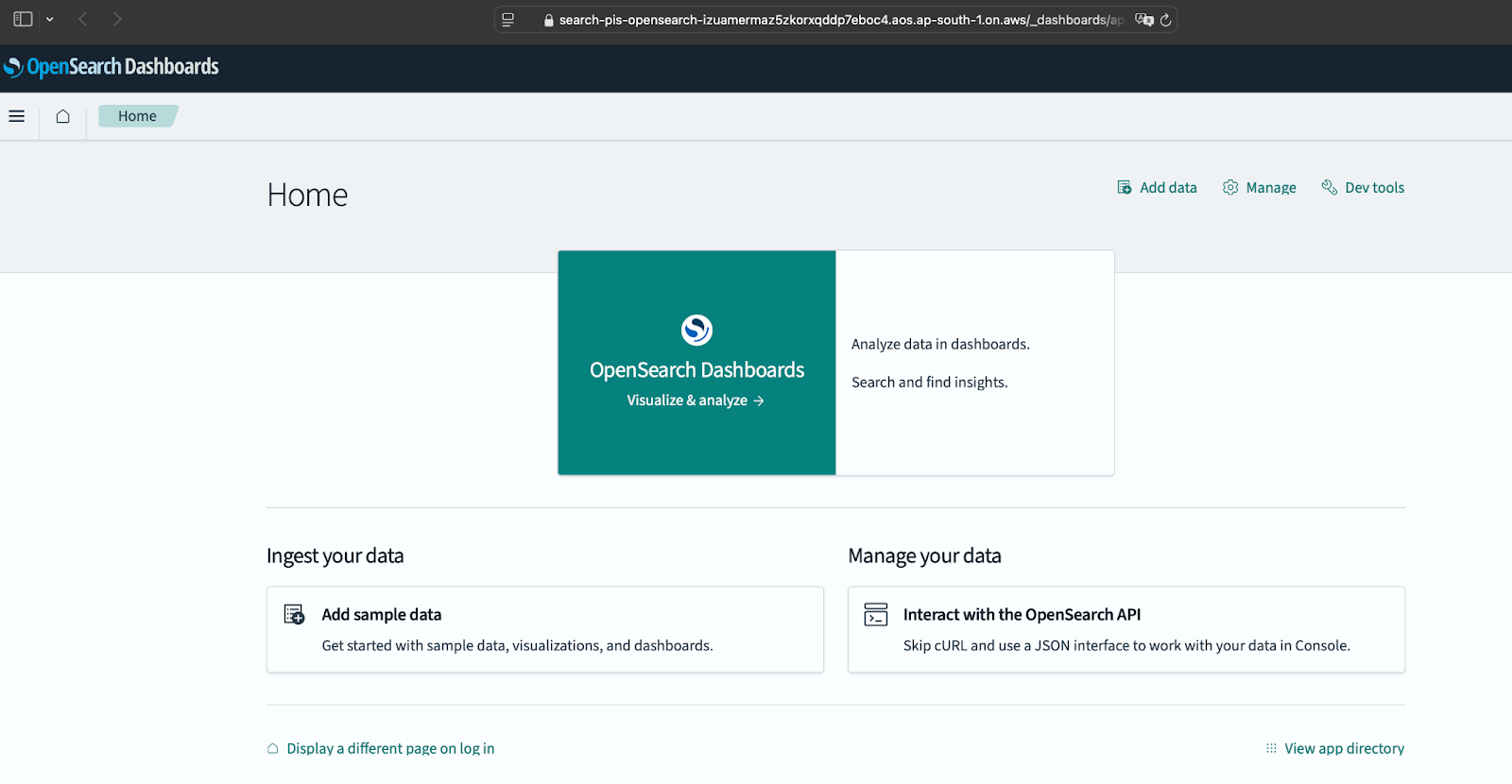Open OpenSearch Dashboards card title

pyautogui.click(x=696, y=370)
